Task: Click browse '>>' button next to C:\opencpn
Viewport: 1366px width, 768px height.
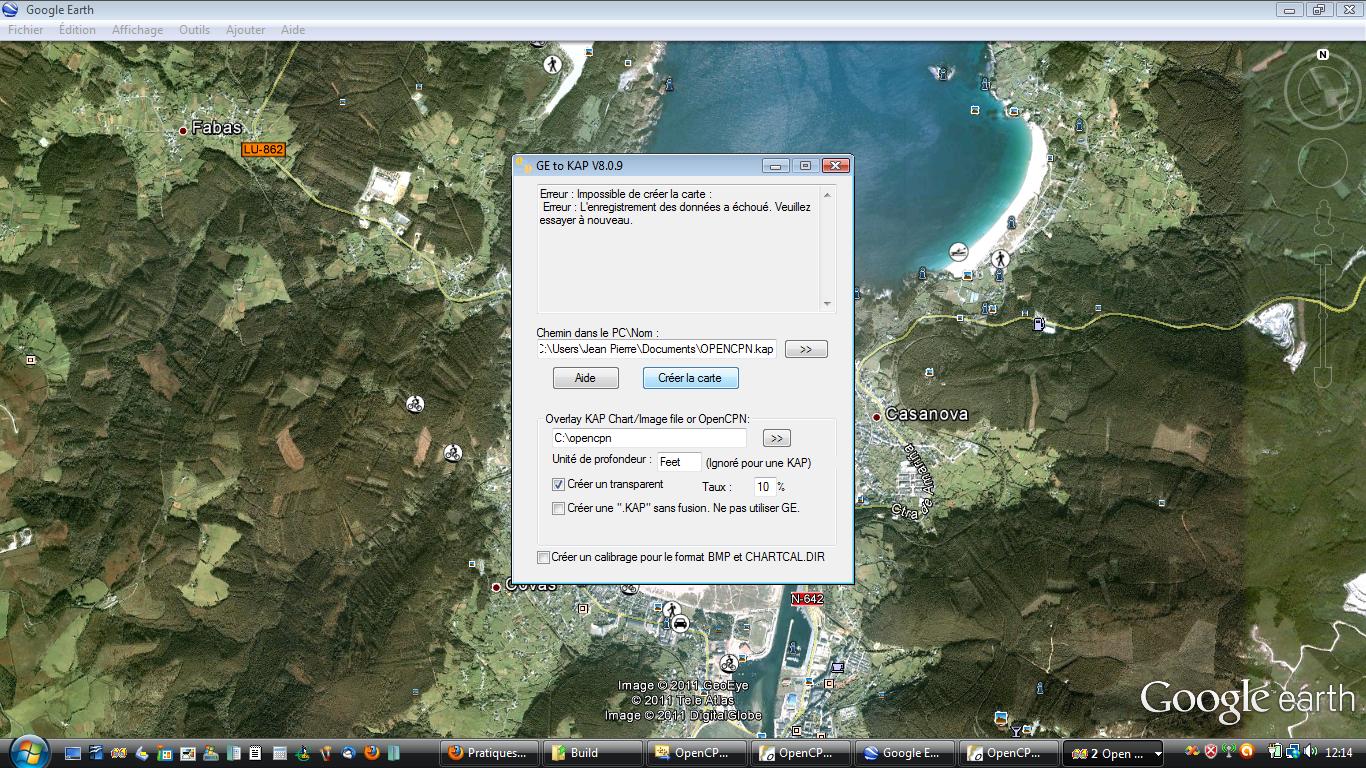Action: [x=776, y=438]
